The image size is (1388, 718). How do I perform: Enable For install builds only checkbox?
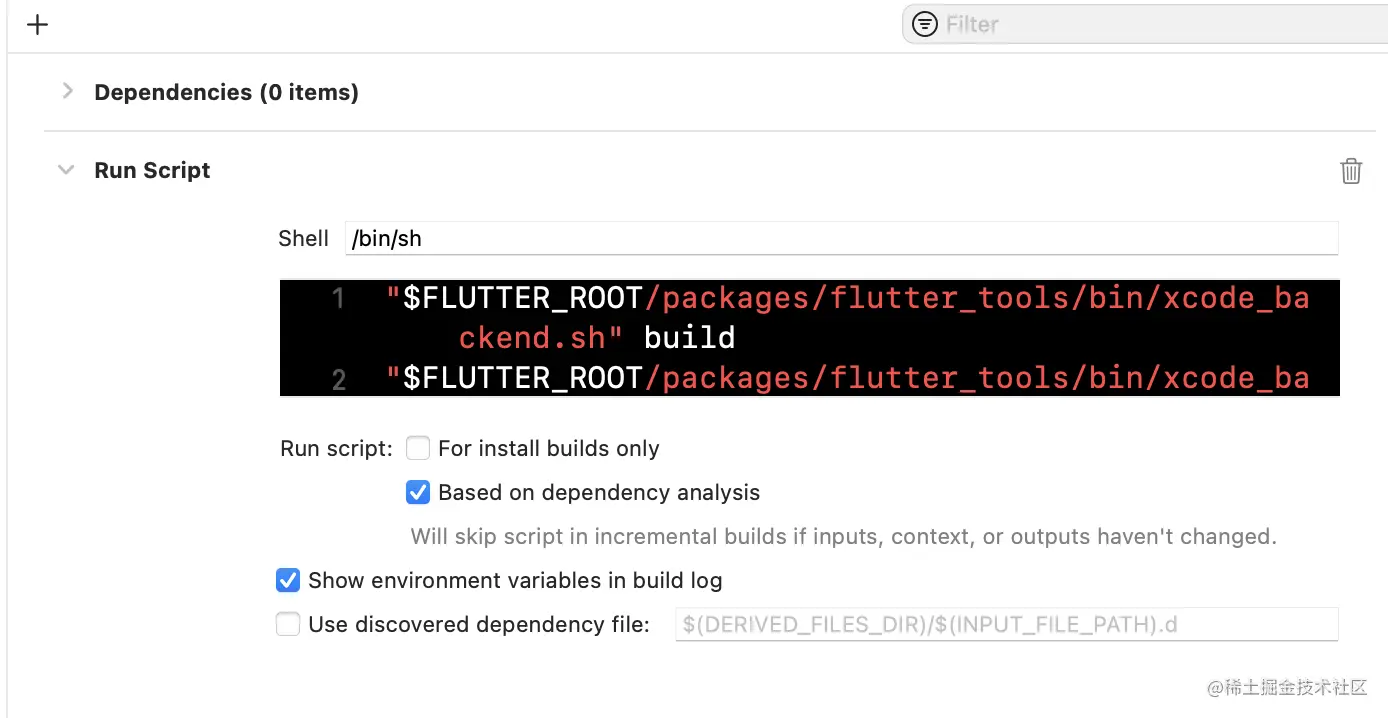tap(418, 448)
